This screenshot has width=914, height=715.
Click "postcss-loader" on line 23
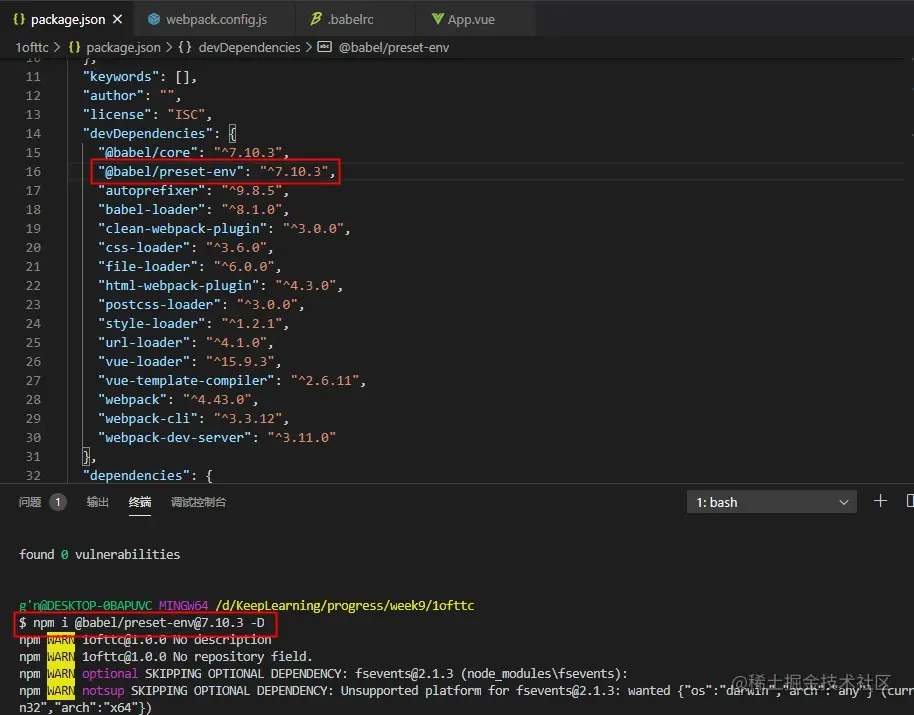pyautogui.click(x=159, y=304)
